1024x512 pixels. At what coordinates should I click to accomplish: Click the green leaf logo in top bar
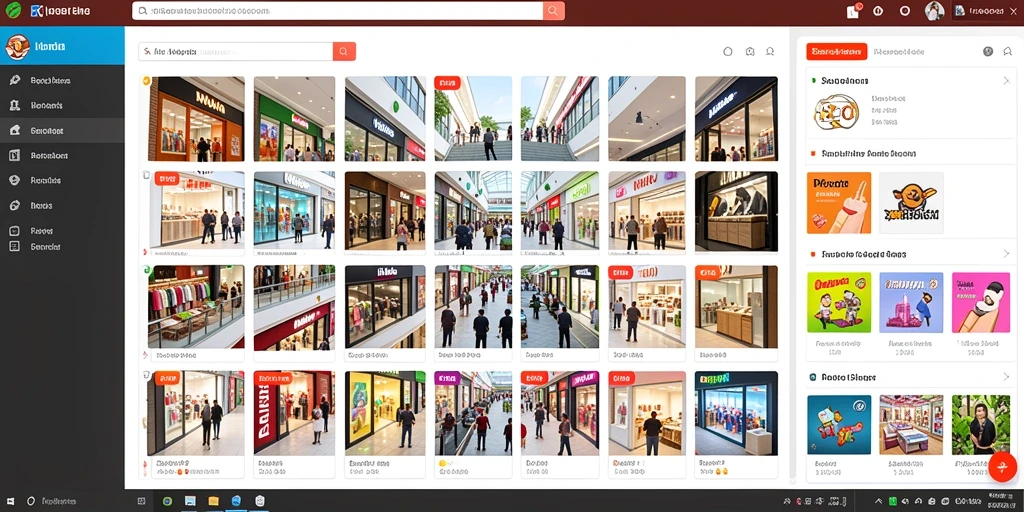click(13, 10)
